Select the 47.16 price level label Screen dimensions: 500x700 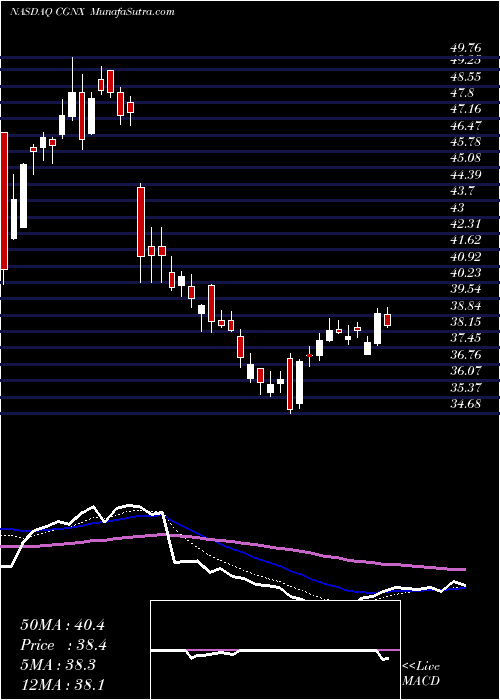tap(465, 109)
